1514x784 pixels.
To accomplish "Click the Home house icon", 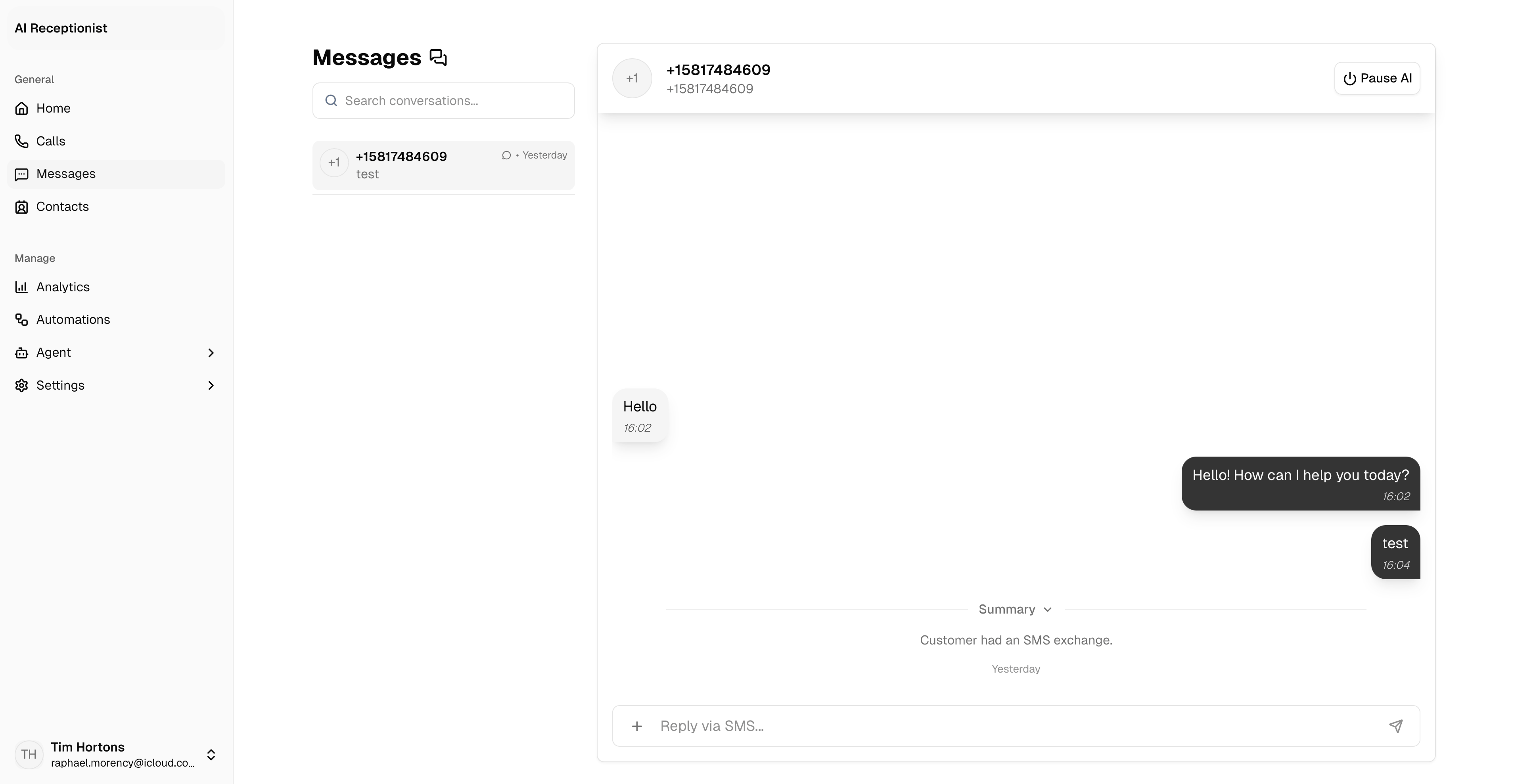I will pos(22,108).
